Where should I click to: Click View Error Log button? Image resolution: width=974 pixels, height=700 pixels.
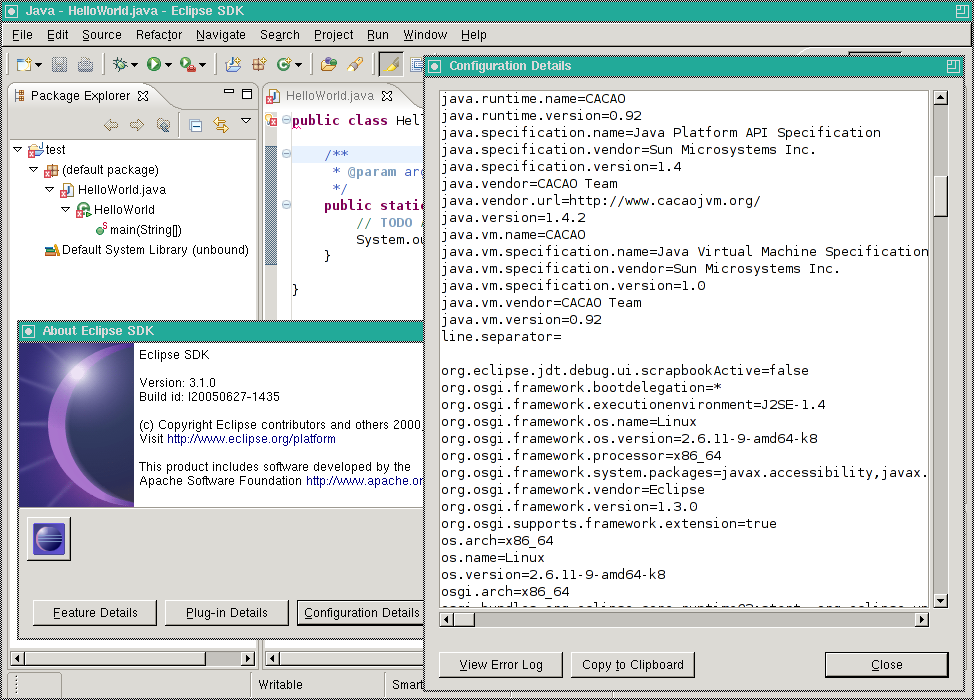501,665
